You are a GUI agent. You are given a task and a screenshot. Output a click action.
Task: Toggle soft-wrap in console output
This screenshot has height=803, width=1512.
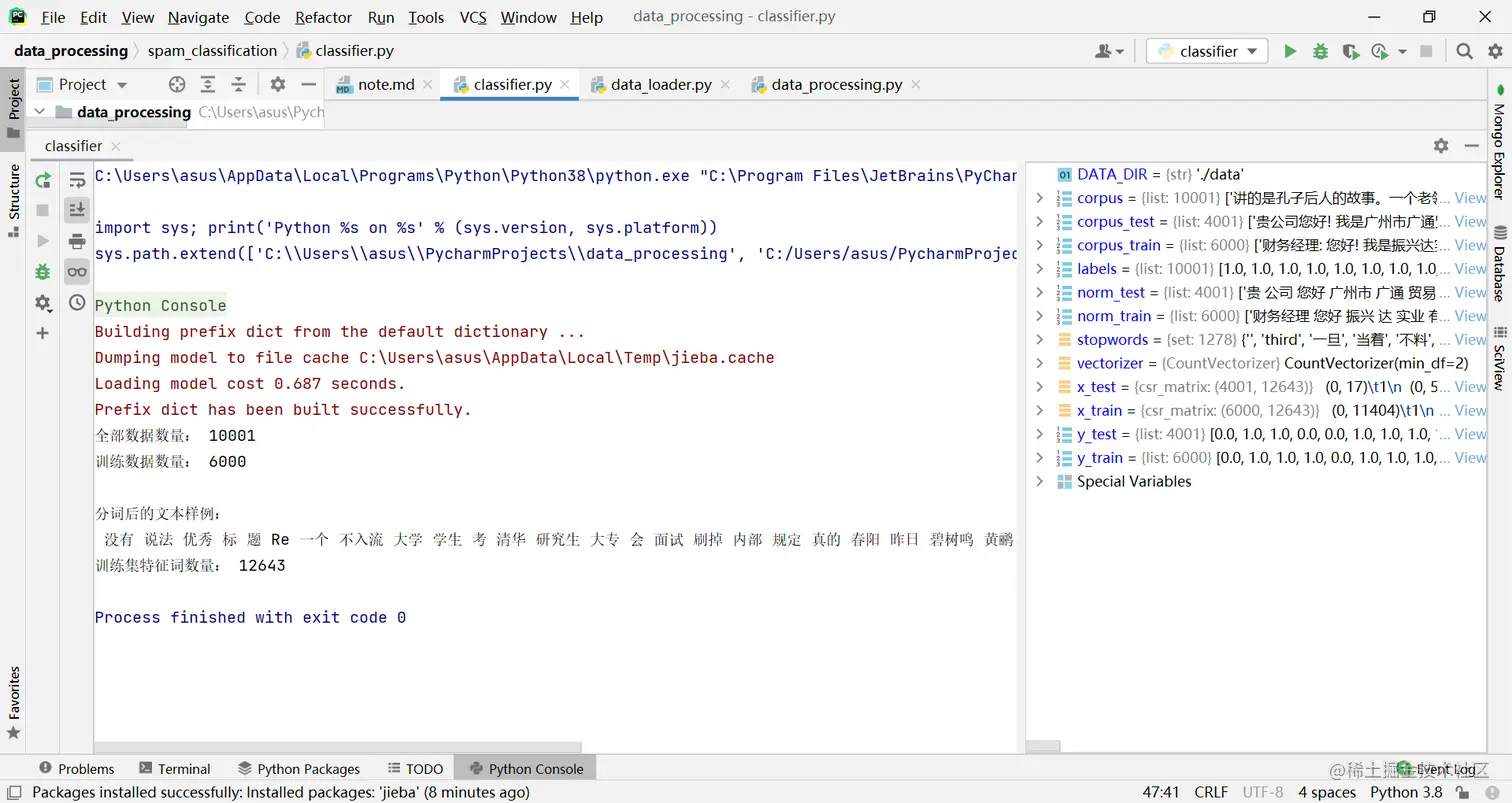(77, 181)
